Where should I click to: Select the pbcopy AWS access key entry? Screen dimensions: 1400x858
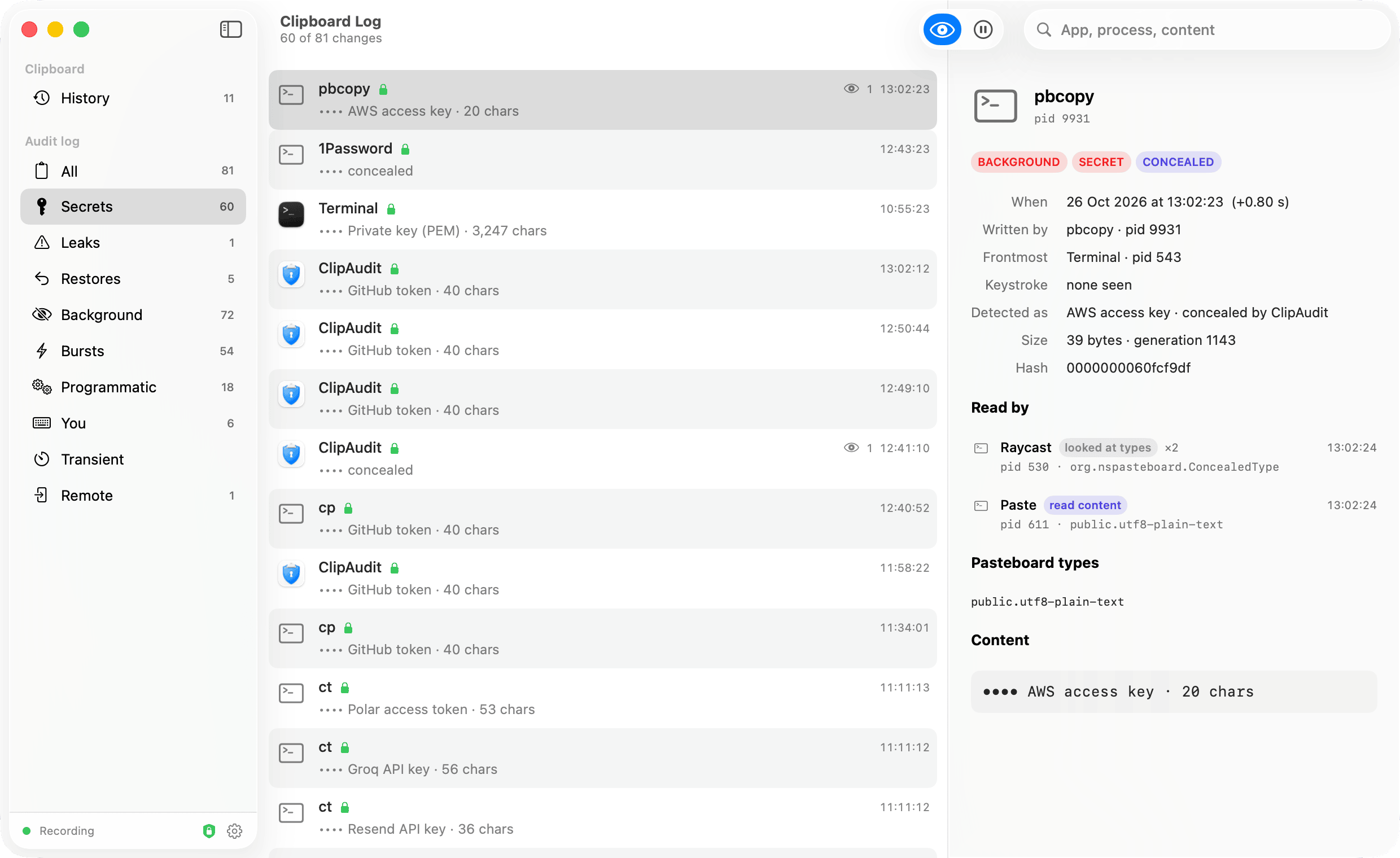pos(602,100)
